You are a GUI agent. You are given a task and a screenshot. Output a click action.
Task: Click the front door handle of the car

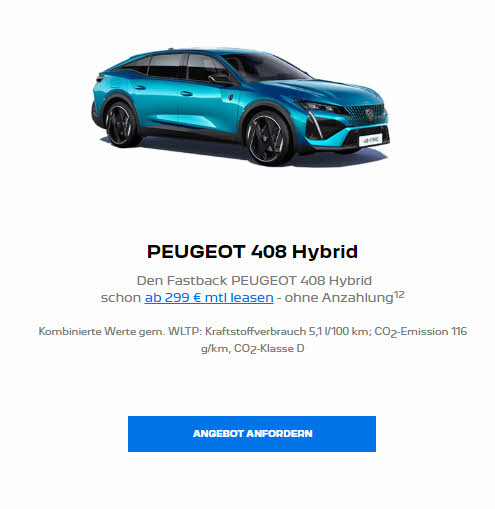[x=186, y=94]
